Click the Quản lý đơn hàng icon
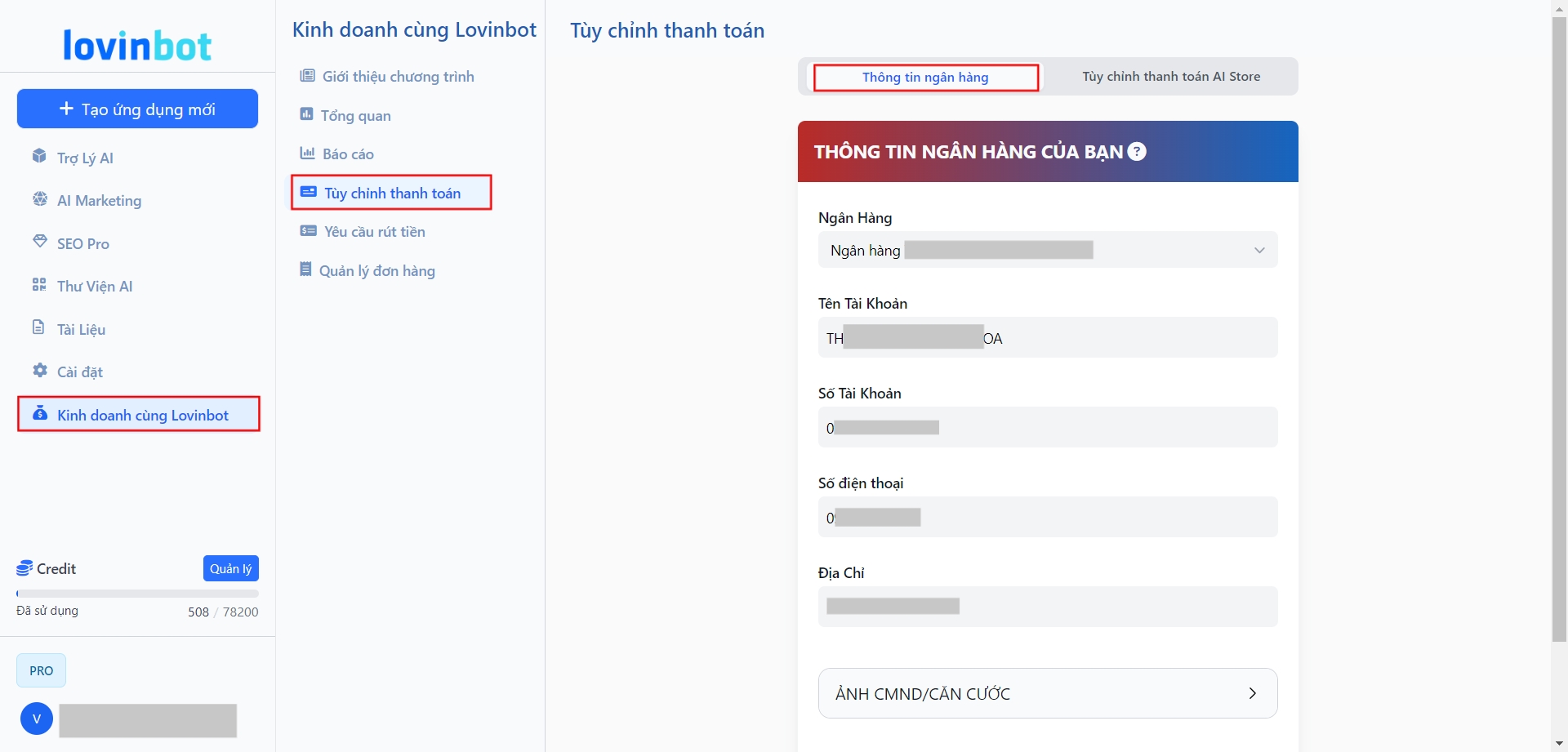The width and height of the screenshot is (1568, 752). coord(305,269)
